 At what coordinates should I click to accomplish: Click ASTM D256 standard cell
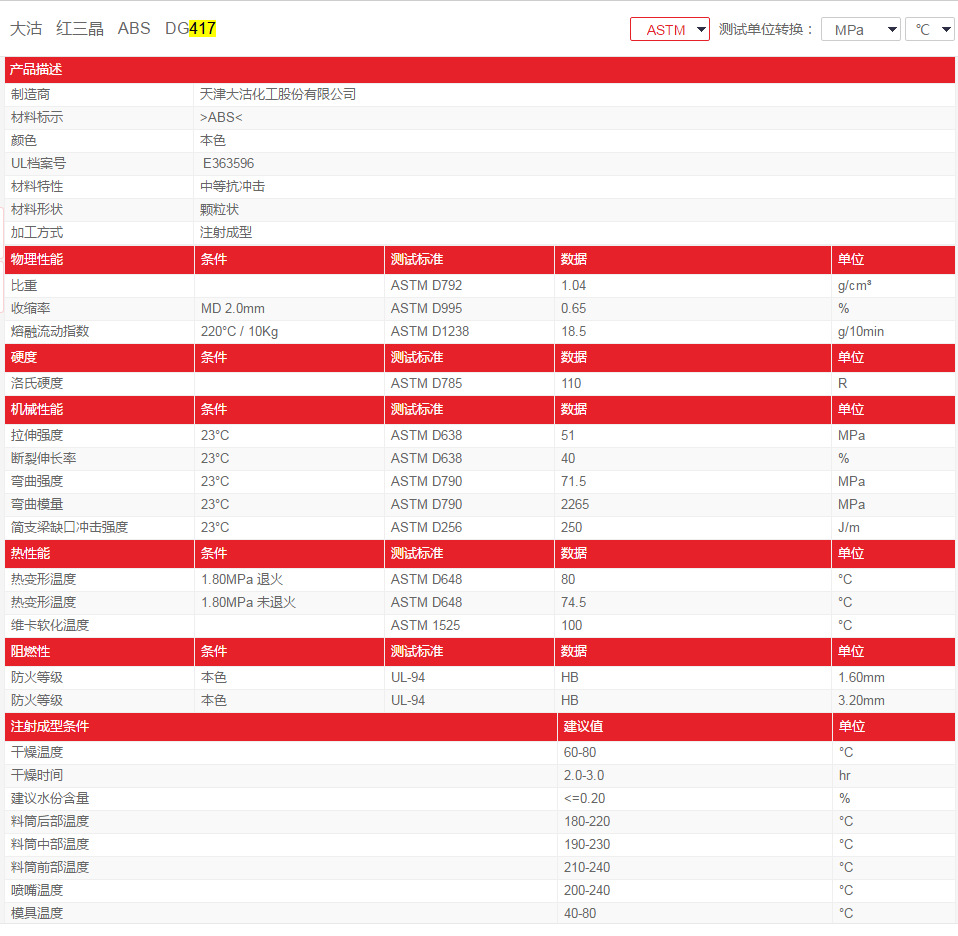[x=426, y=527]
